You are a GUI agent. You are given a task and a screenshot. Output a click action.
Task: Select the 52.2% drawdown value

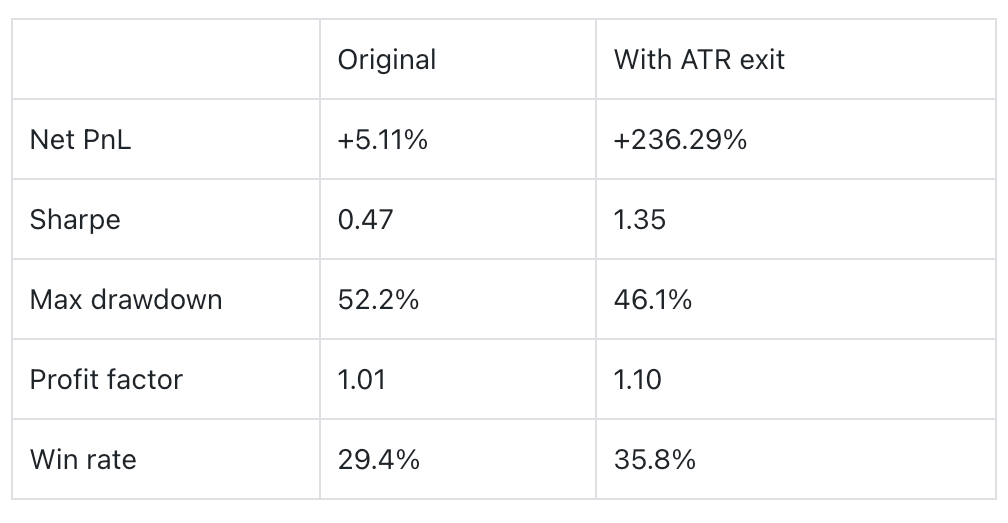coord(378,300)
